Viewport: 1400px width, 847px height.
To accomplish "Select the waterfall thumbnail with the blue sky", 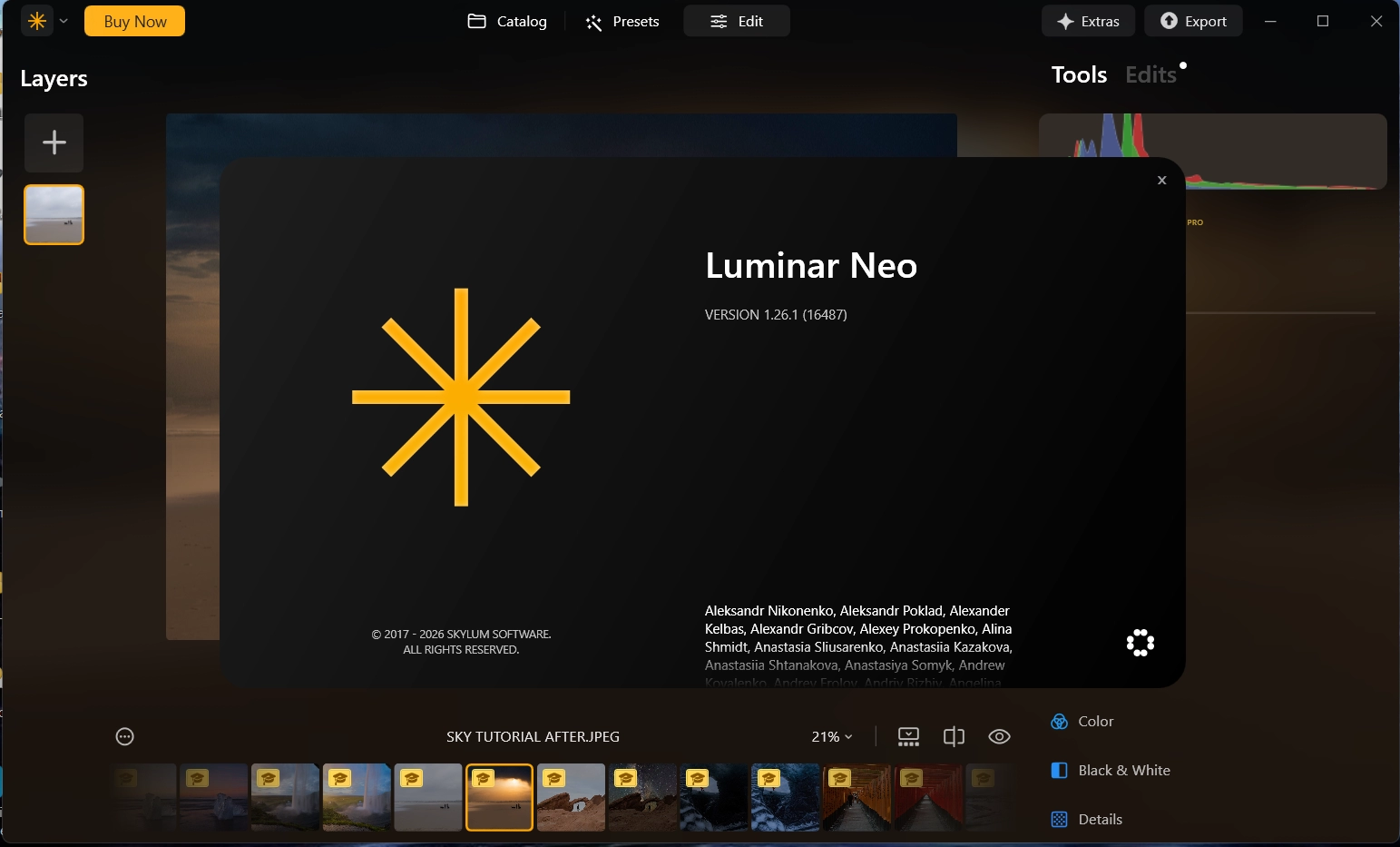I will pos(357,797).
